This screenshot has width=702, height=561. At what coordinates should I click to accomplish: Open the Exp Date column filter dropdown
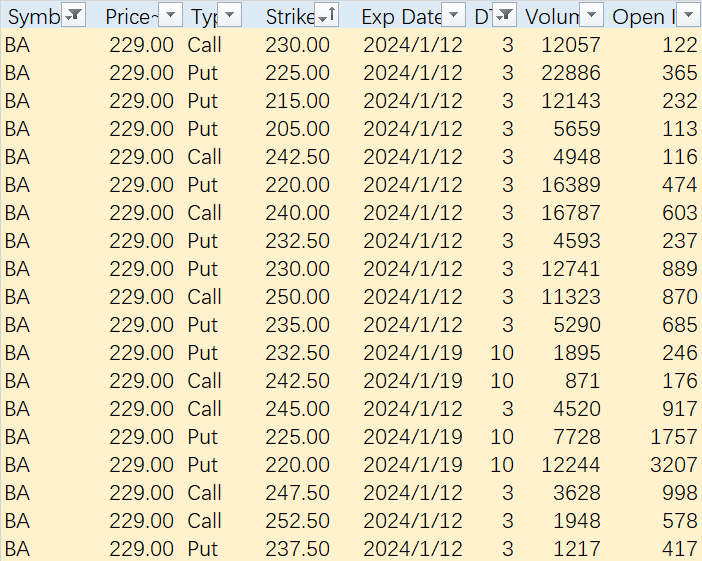(x=453, y=15)
